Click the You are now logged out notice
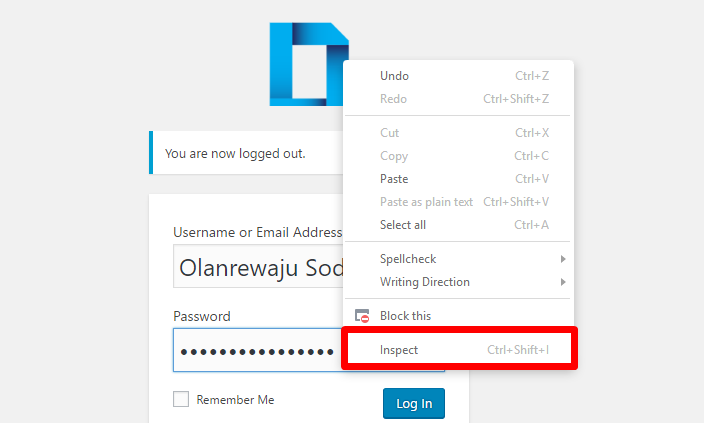The image size is (704, 423). 246,153
